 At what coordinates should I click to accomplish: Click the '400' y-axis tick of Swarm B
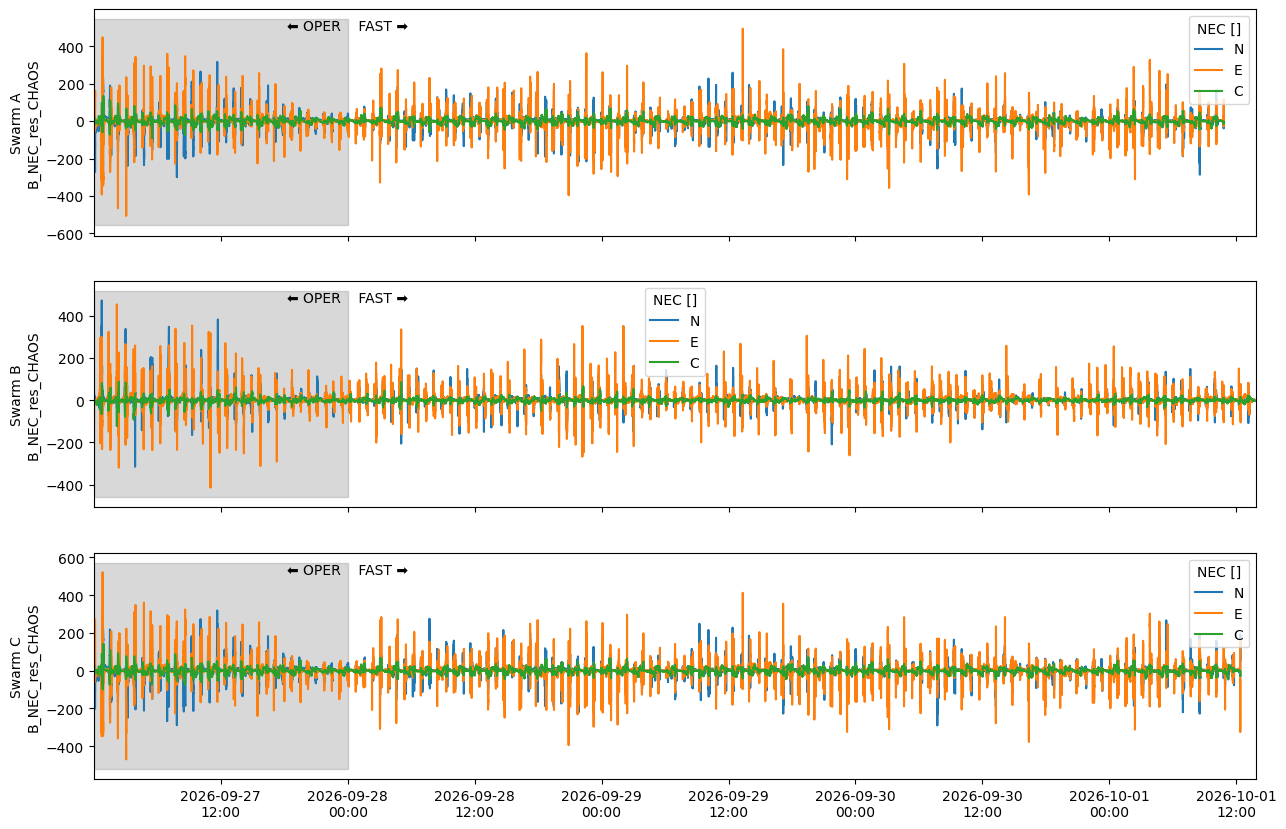pos(75,316)
